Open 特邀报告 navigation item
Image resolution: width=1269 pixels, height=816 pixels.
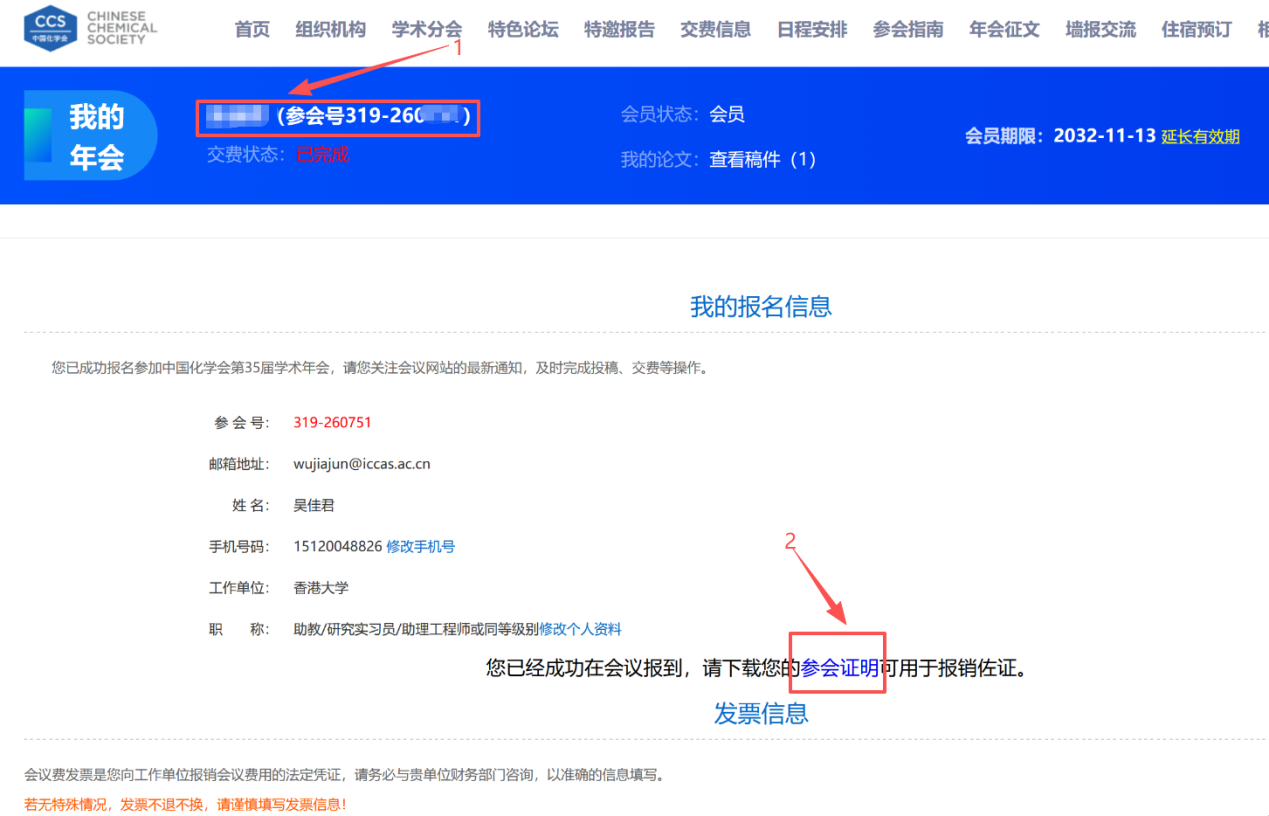tap(619, 30)
